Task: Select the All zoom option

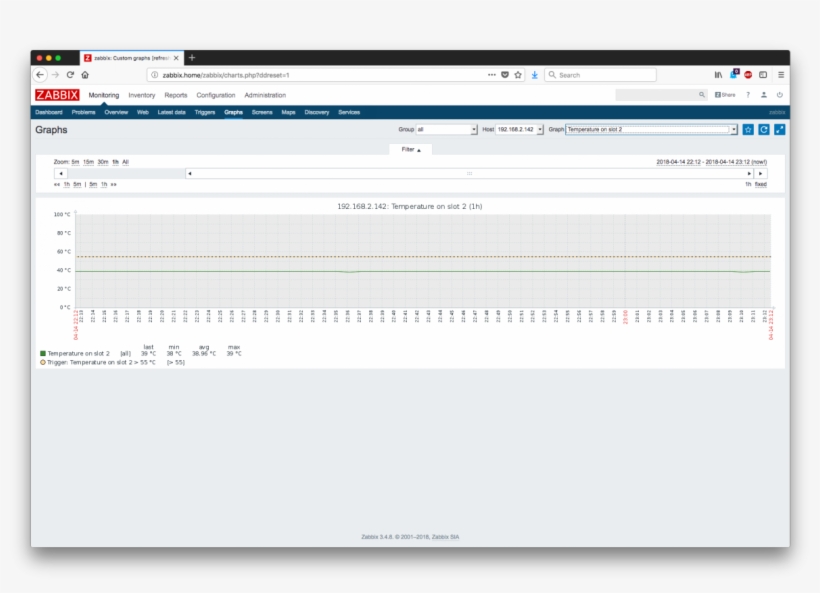Action: click(125, 161)
